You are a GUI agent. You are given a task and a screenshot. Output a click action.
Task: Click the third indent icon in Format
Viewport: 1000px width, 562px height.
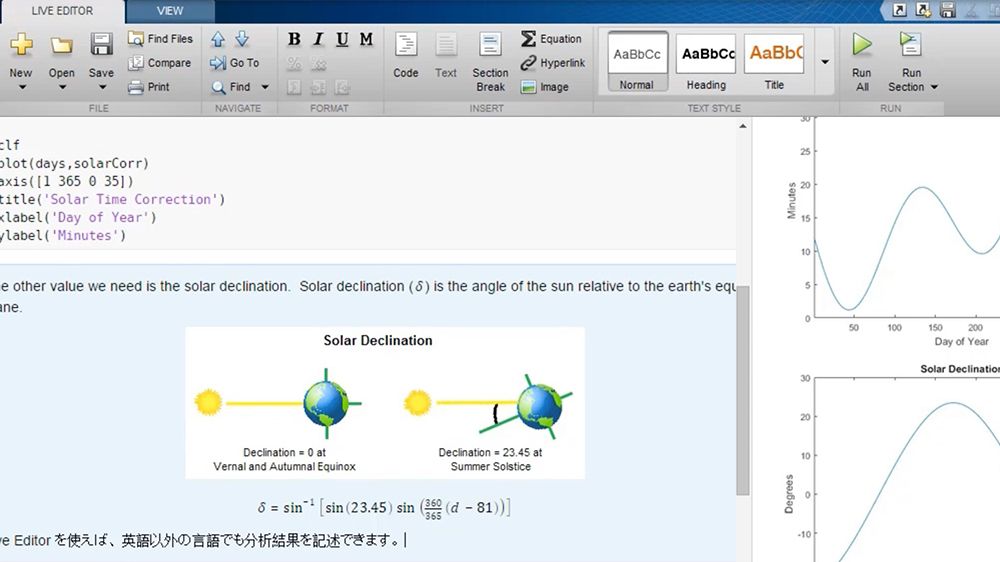coord(342,87)
